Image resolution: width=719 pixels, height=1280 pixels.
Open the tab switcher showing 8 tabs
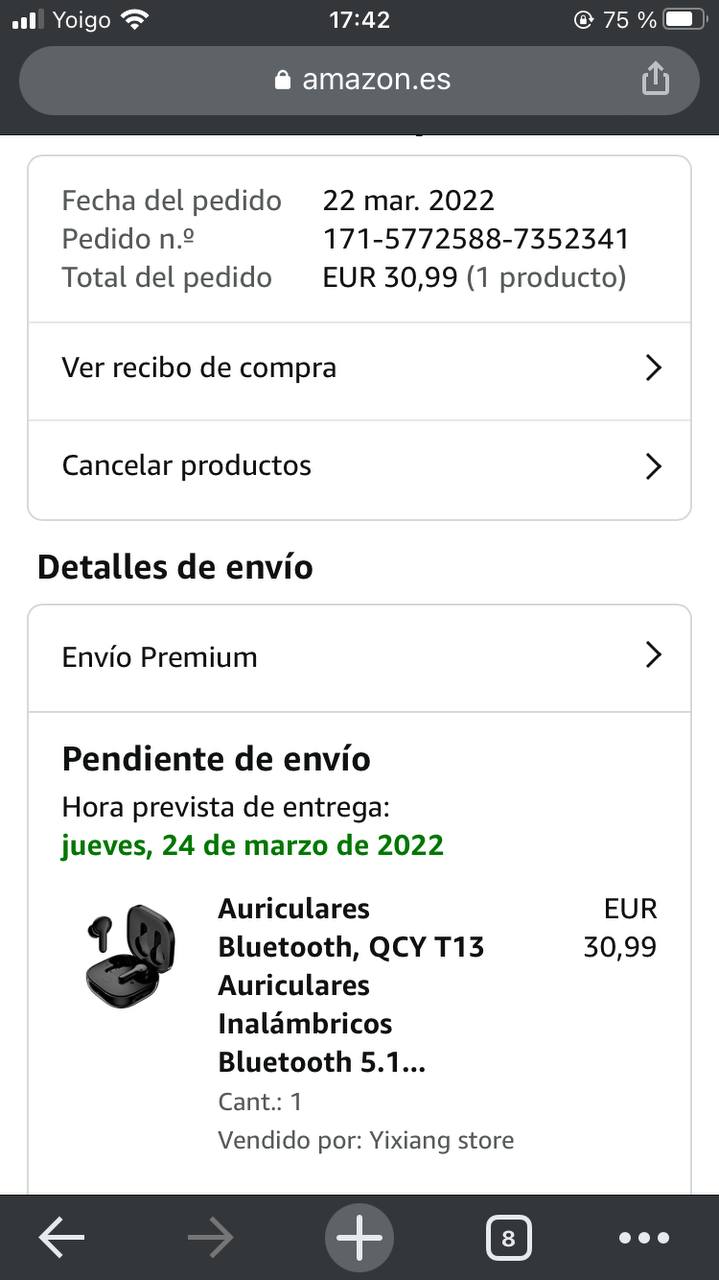[x=508, y=1239]
